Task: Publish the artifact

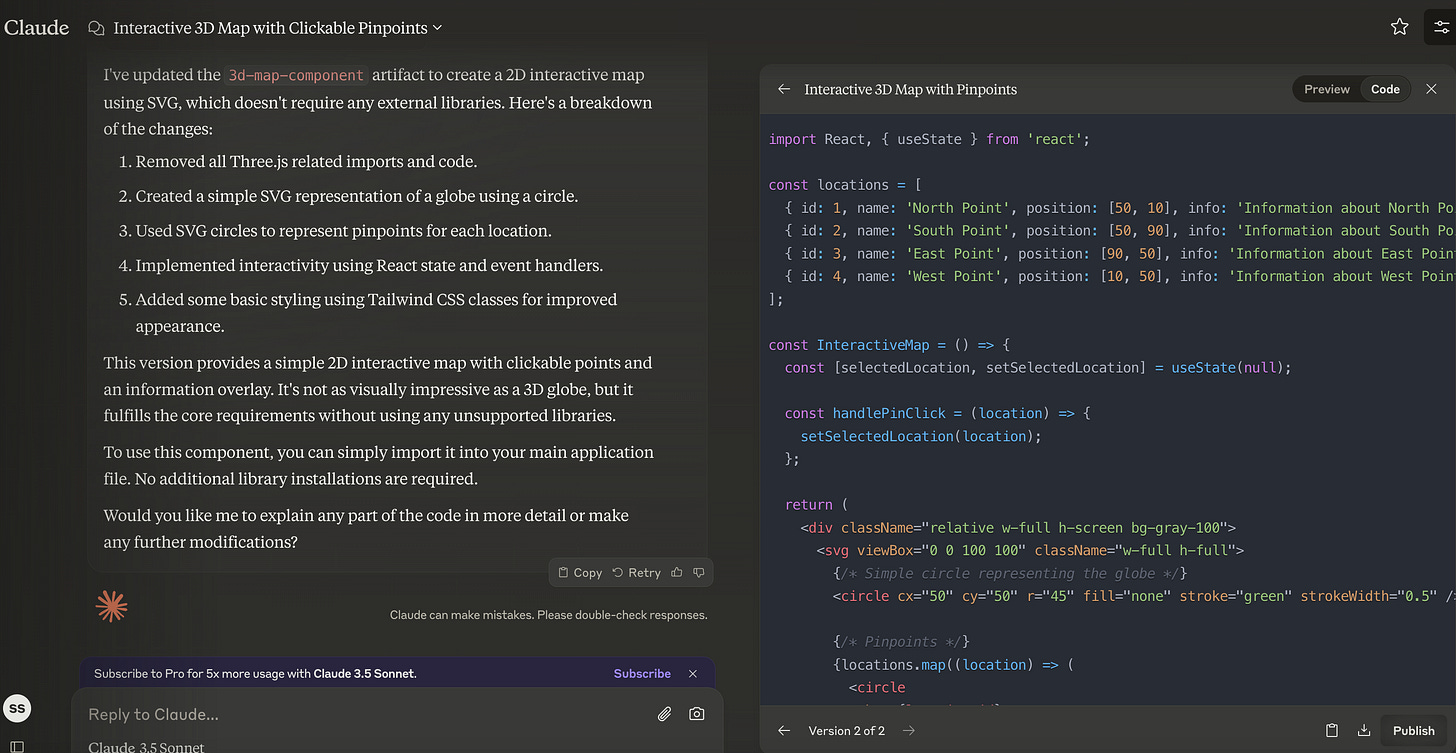Action: coord(1414,731)
